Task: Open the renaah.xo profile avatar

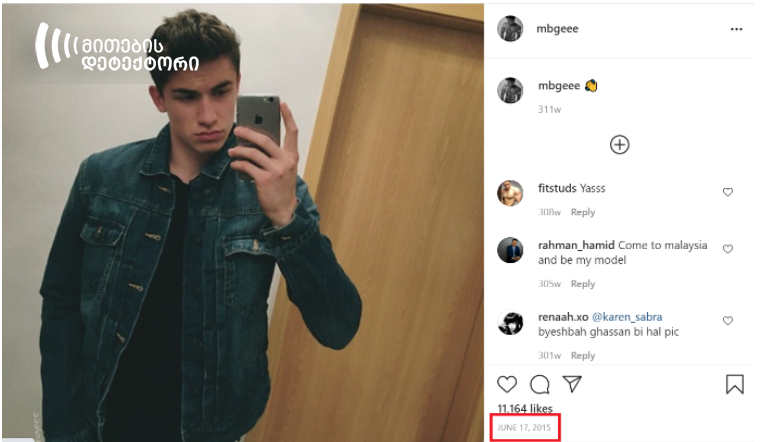Action: point(510,322)
